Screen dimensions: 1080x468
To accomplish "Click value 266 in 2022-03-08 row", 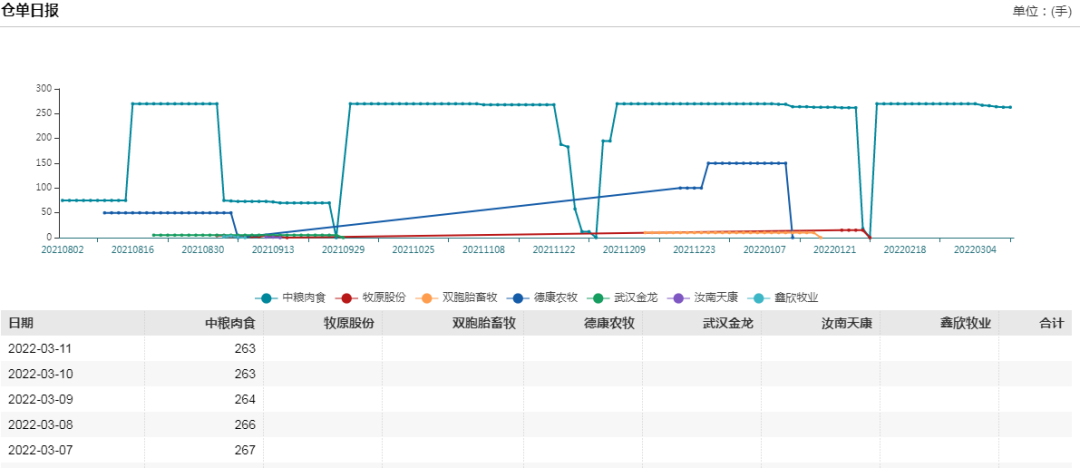I will [245, 425].
